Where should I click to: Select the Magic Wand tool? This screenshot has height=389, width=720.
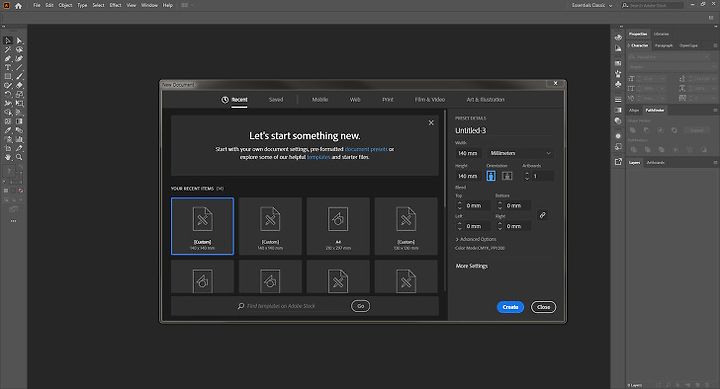coord(8,50)
